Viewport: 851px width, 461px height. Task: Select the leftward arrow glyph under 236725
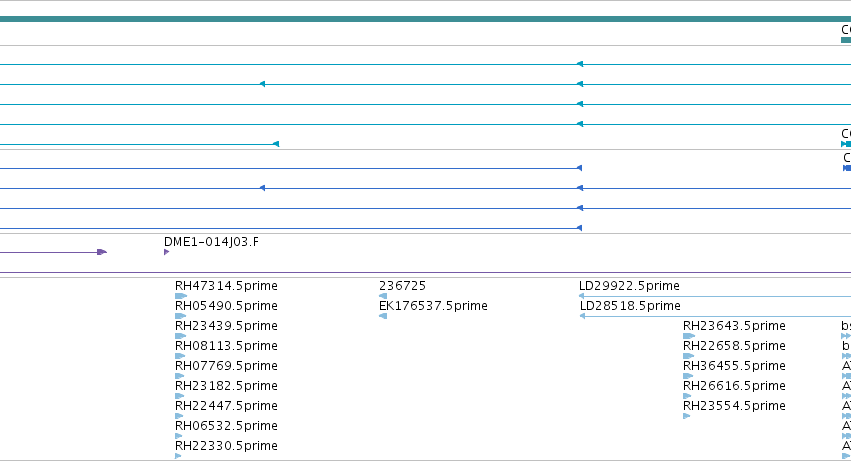[x=383, y=296]
